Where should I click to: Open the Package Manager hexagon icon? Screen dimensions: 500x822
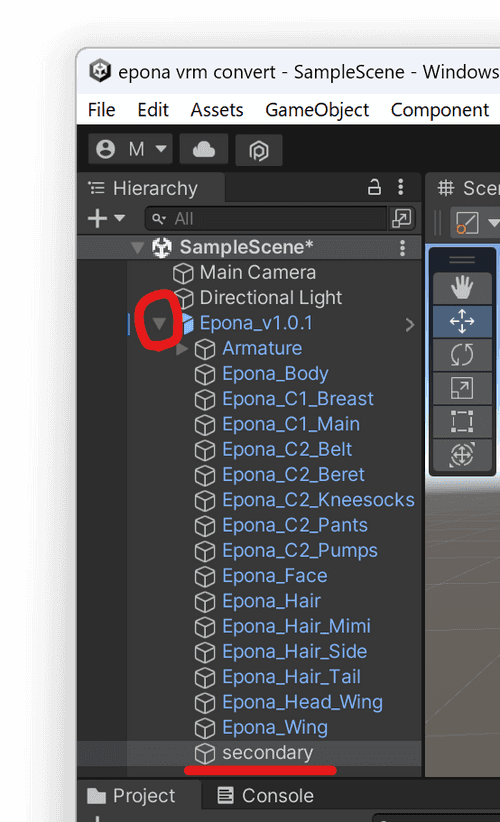[259, 150]
